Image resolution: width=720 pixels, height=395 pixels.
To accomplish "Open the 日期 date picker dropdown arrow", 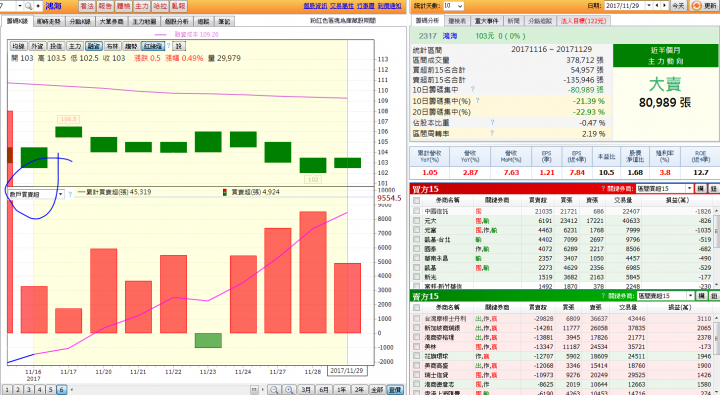I will point(649,6).
